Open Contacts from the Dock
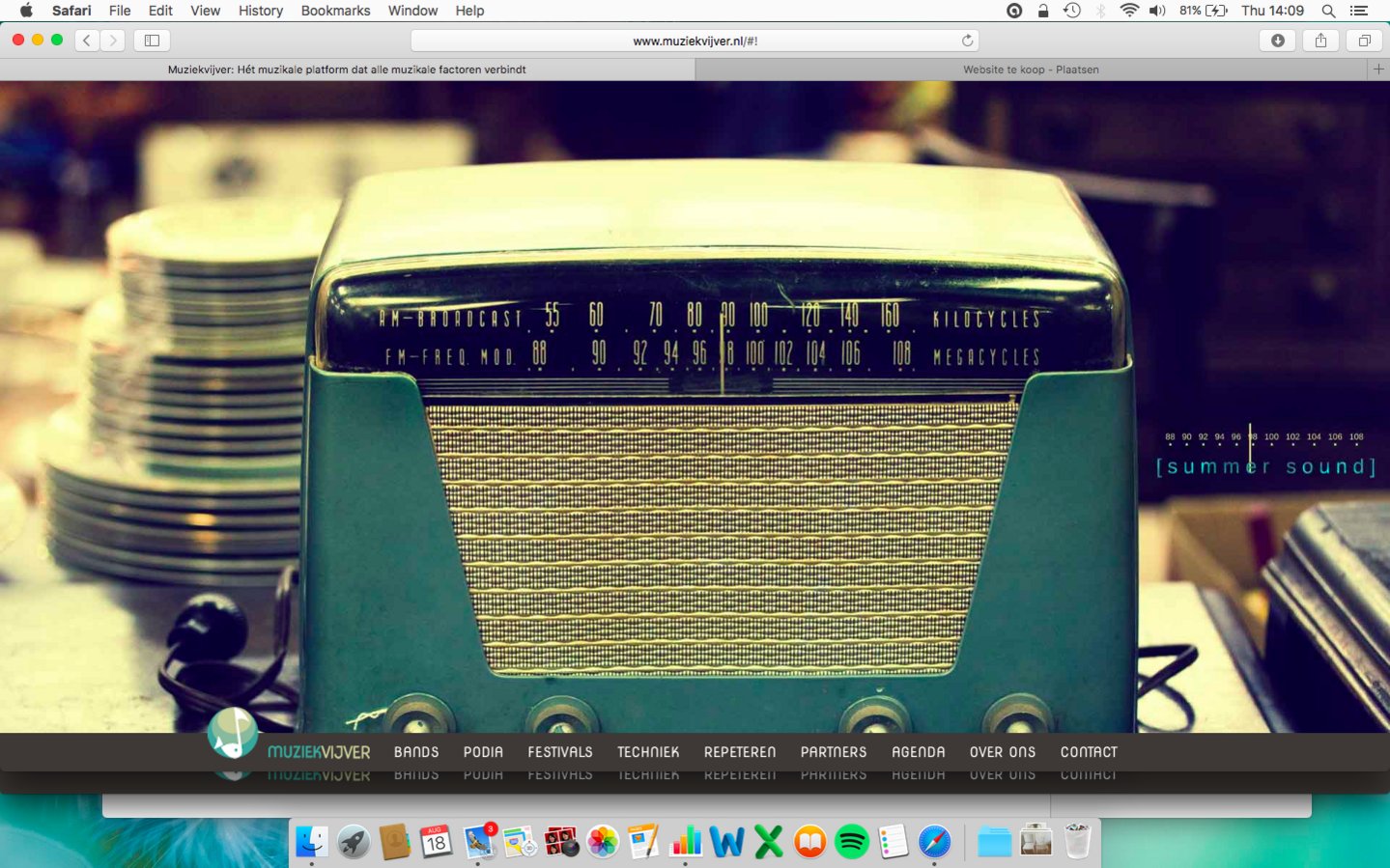This screenshot has height=868, width=1390. (x=395, y=842)
